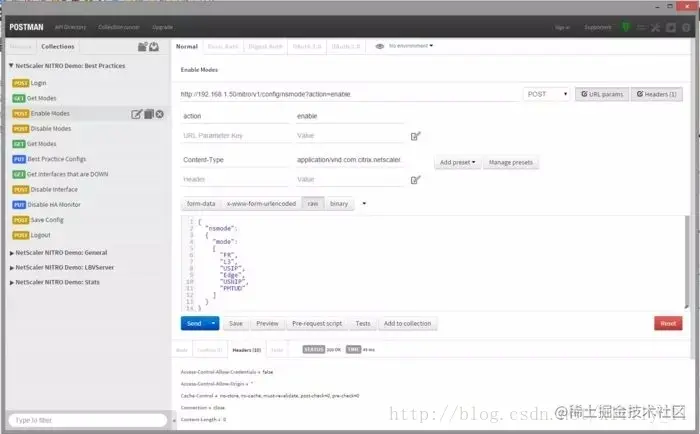Toggle the environment quick-look eye icon
The width and height of the screenshot is (700, 434).
click(379, 46)
